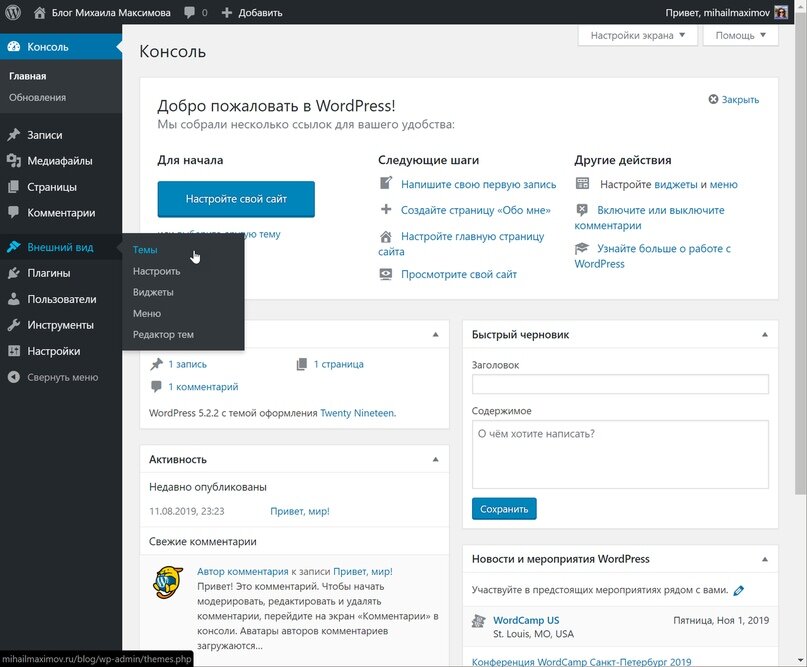This screenshot has width=807, height=667.
Task: Focus the Заголовок input field
Action: click(620, 384)
